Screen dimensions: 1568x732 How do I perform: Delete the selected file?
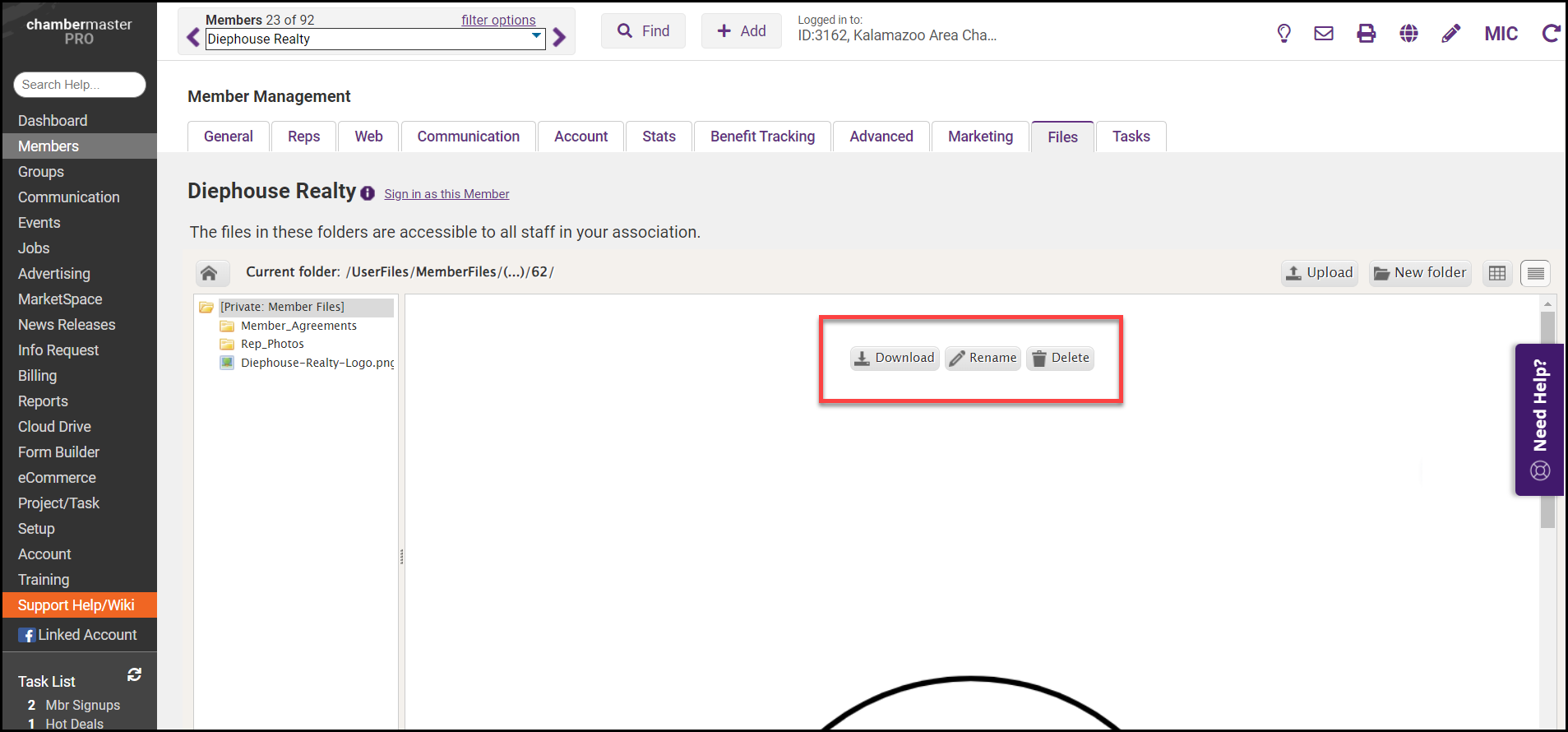1061,358
